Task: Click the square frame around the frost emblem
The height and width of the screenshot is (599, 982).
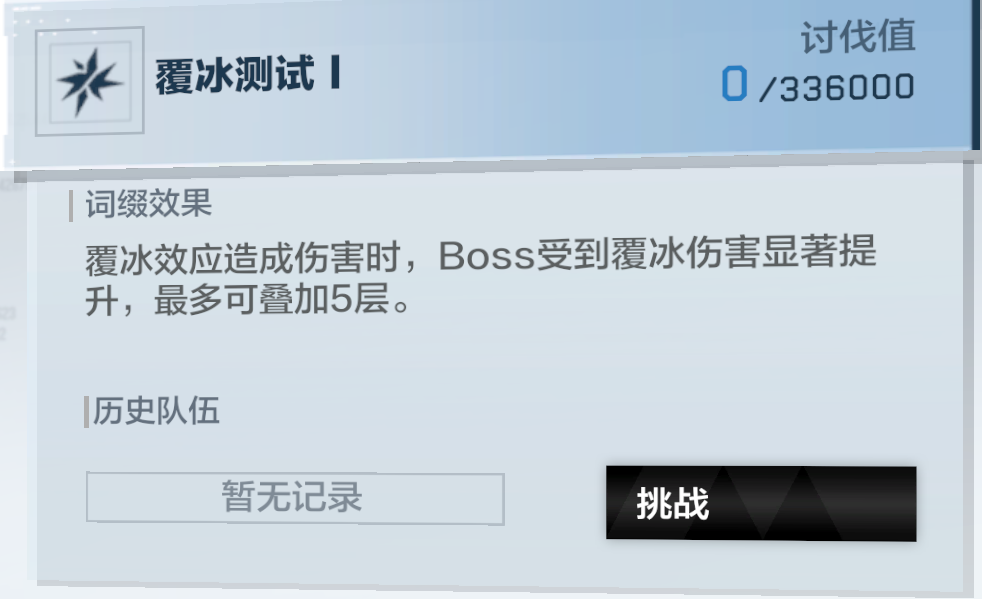Action: click(90, 81)
